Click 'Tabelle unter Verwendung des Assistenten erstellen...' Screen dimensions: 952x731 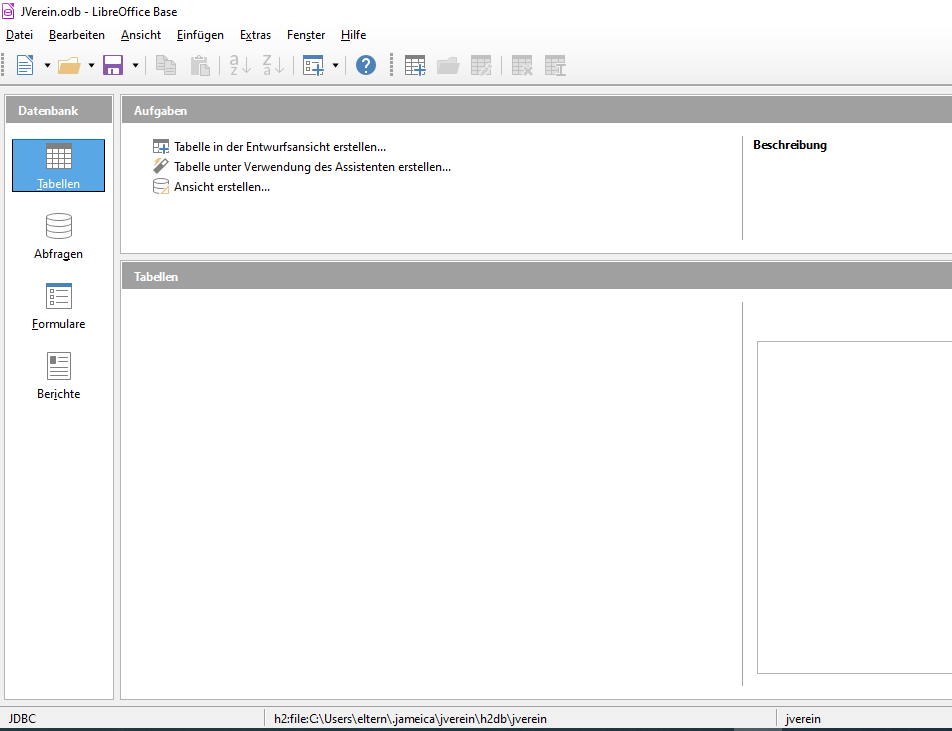[x=302, y=167]
